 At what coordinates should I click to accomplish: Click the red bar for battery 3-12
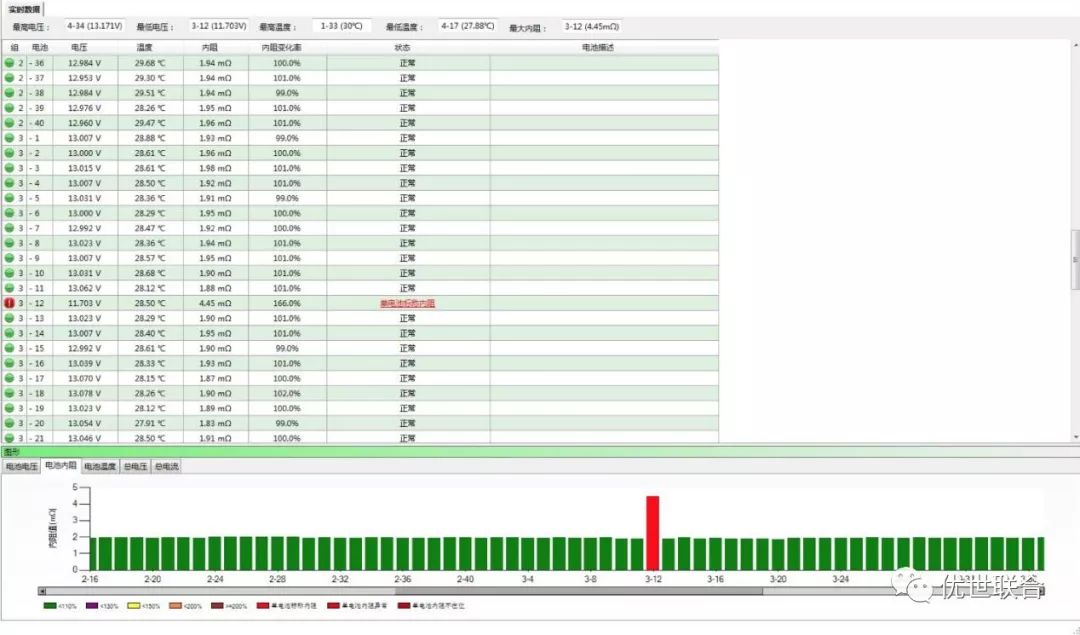tap(652, 532)
